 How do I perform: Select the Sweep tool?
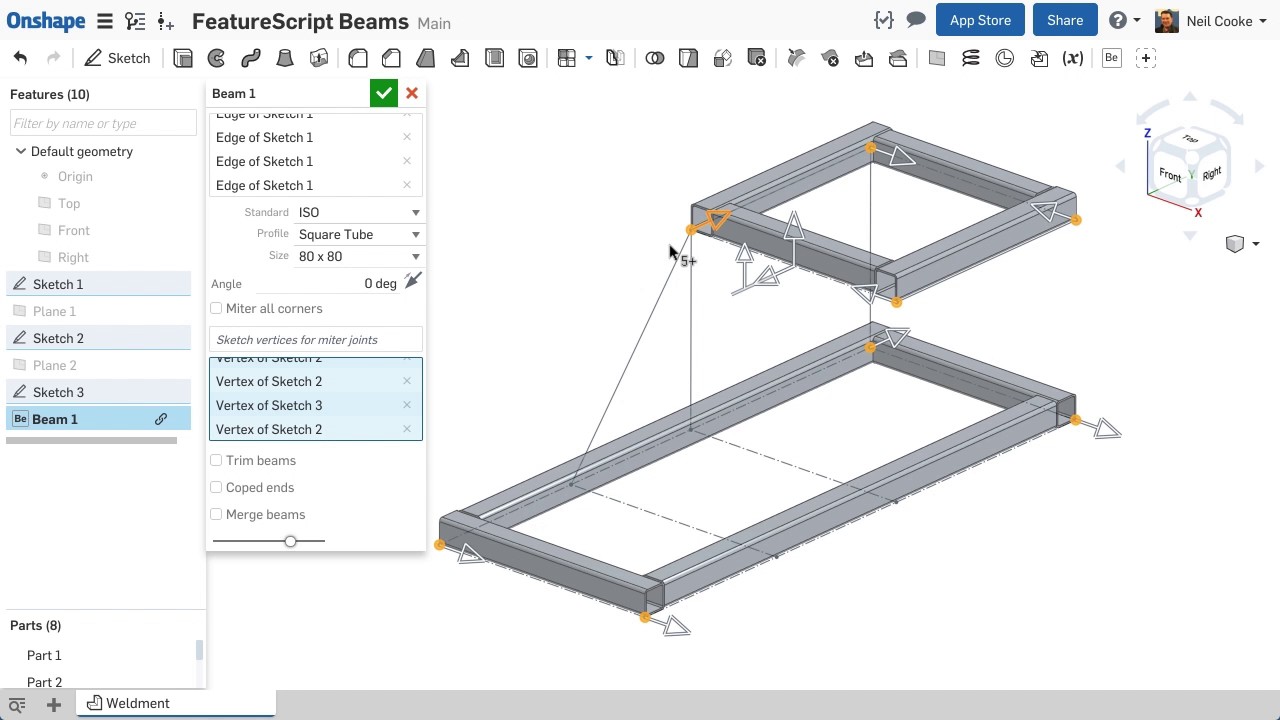pyautogui.click(x=251, y=58)
